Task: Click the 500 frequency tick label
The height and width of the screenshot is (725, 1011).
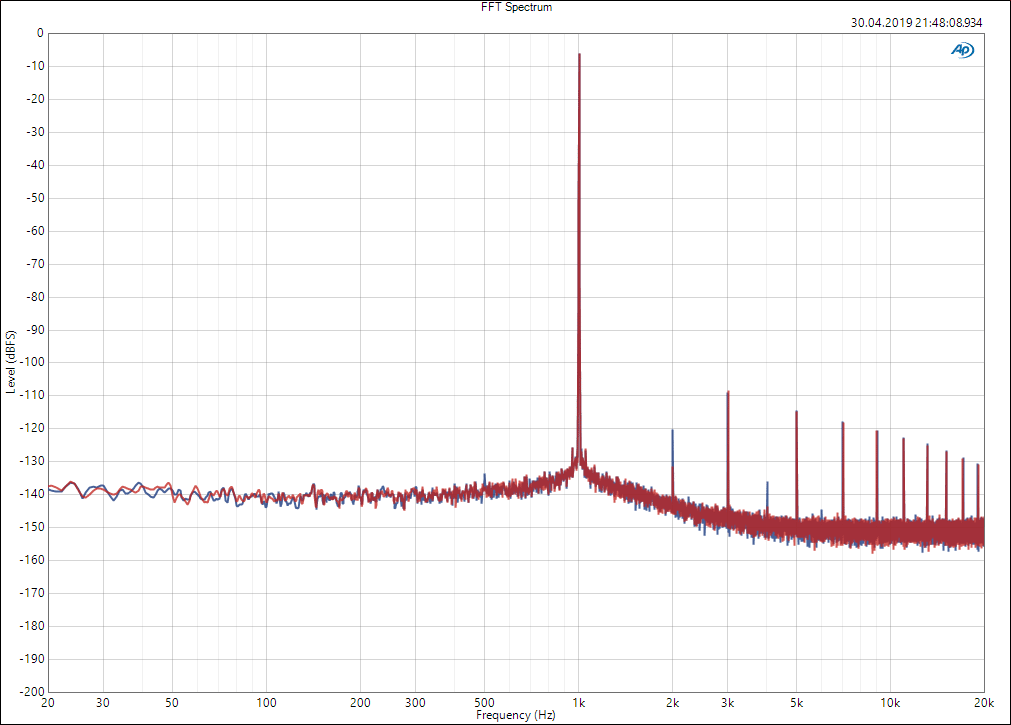Action: pyautogui.click(x=485, y=703)
